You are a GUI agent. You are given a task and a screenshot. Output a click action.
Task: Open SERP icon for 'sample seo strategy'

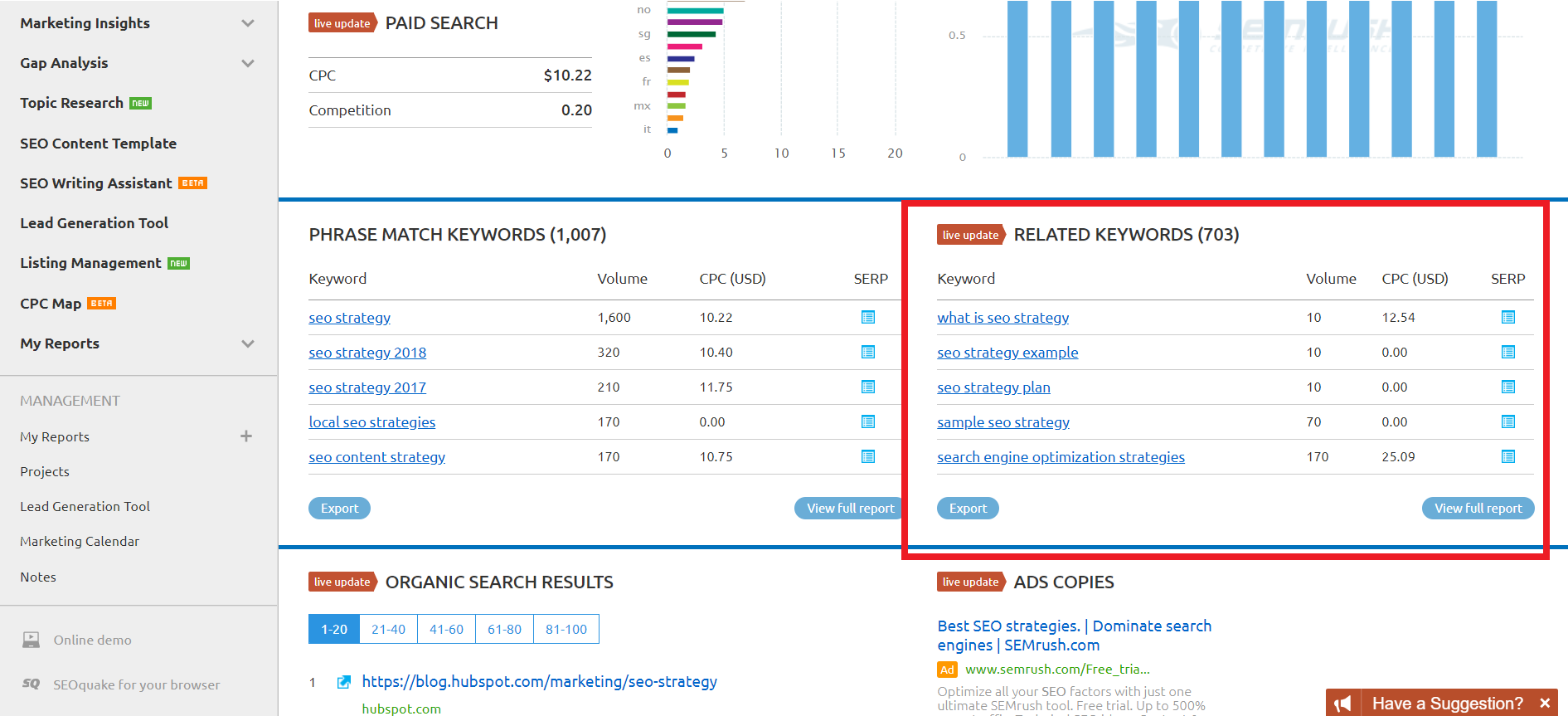pyautogui.click(x=1507, y=421)
